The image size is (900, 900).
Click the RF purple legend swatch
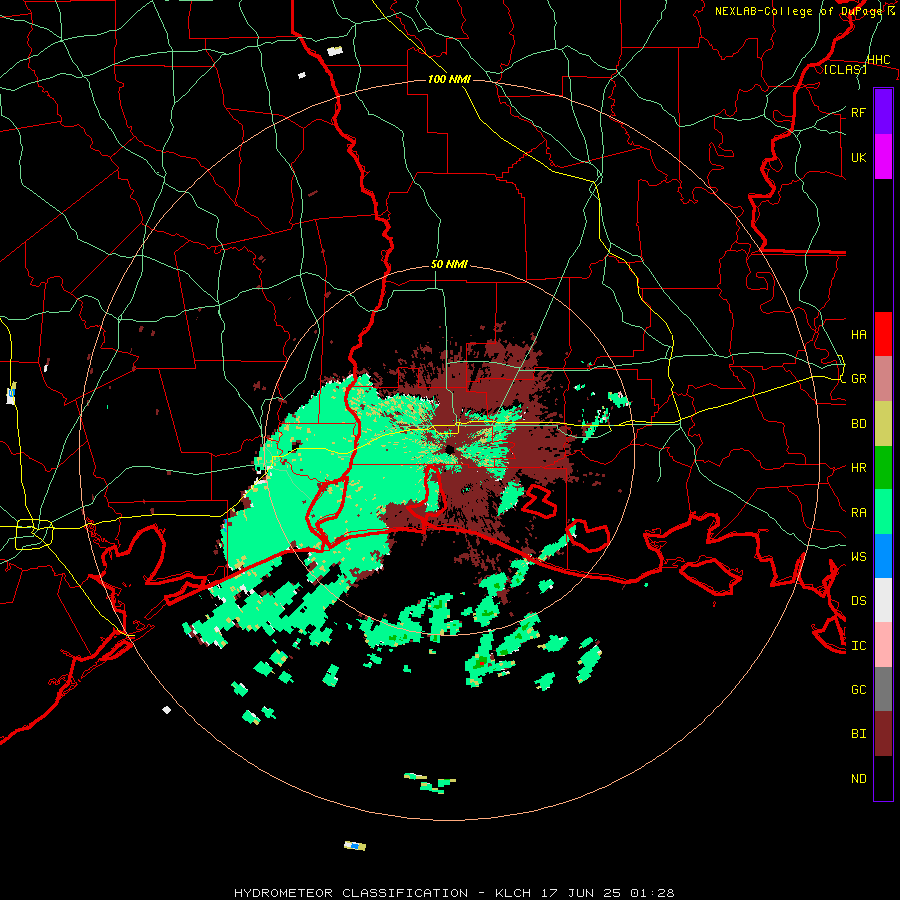click(883, 112)
